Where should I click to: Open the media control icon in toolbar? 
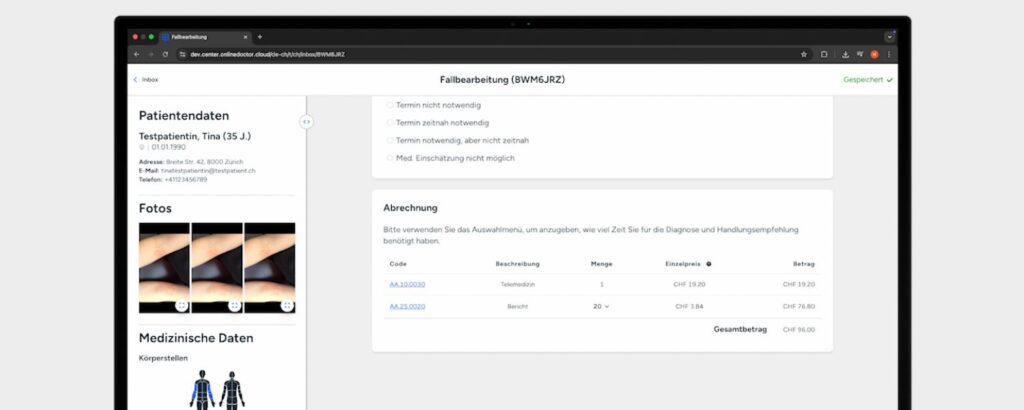tap(860, 54)
